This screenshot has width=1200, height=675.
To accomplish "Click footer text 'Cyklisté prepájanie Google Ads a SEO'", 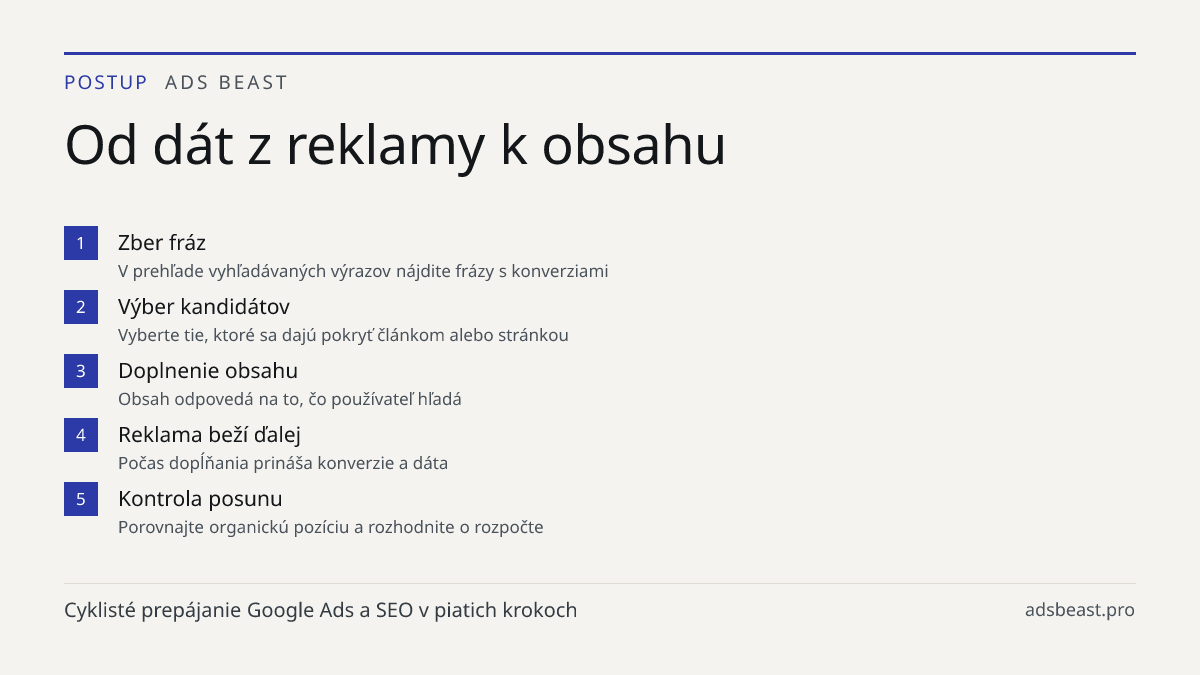I will (240, 610).
